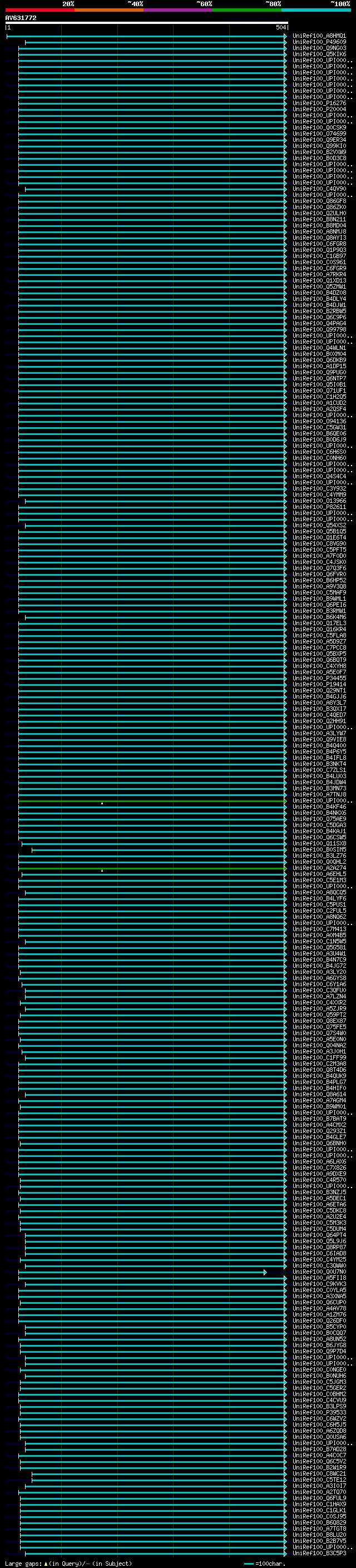Select the UniRef100_B4KAJ1 label
The image size is (356, 1568).
[319, 831]
